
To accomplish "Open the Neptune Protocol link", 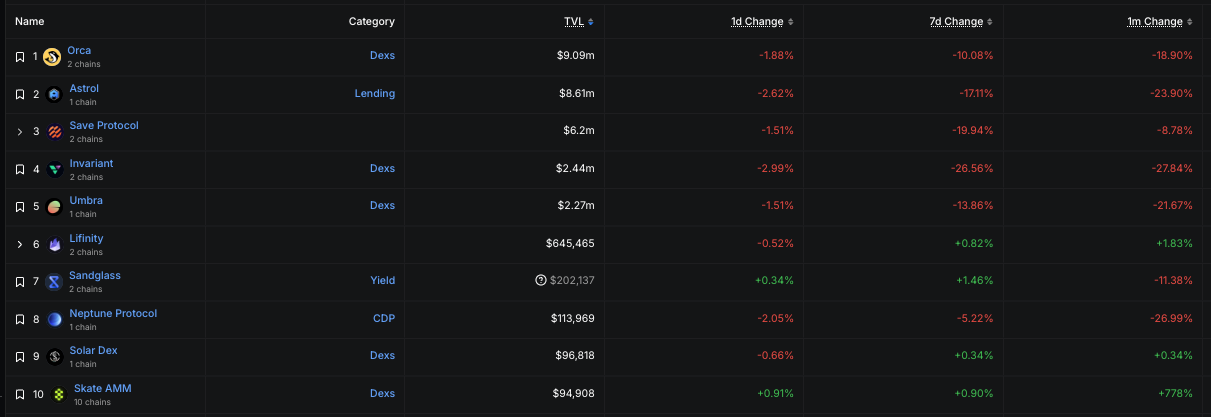I will 113,313.
